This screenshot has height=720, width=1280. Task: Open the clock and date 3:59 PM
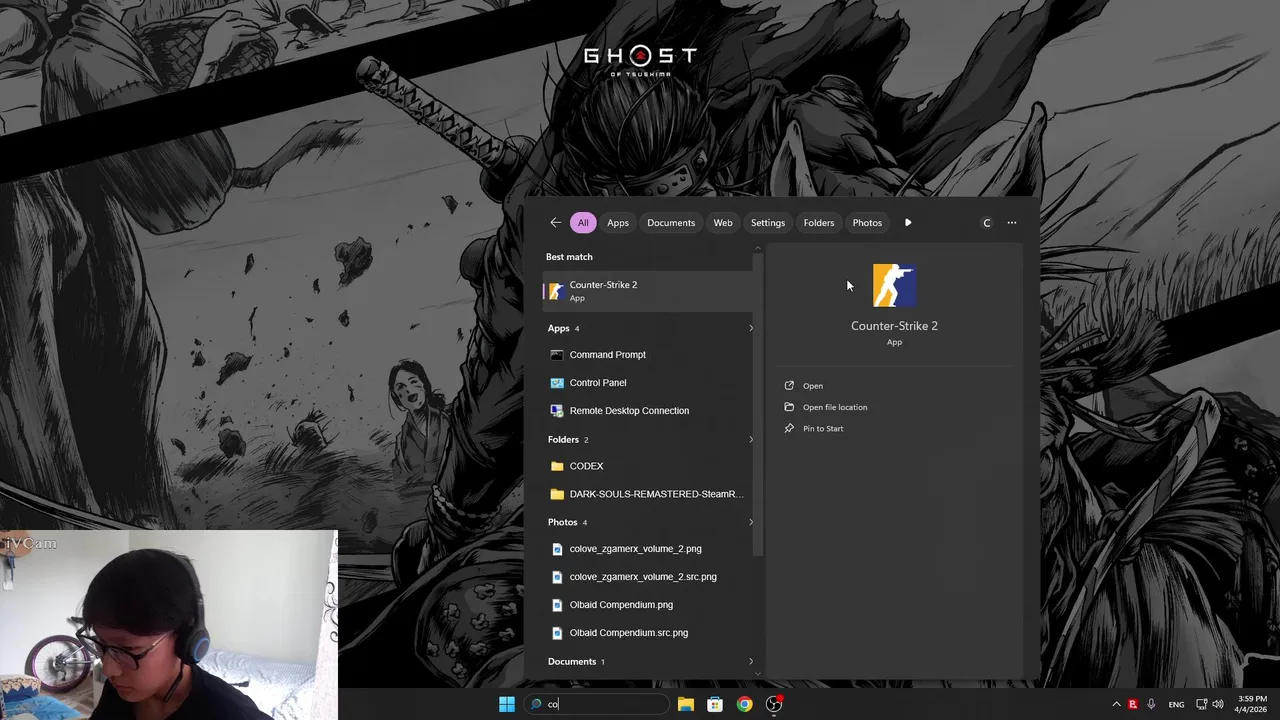pos(1252,704)
